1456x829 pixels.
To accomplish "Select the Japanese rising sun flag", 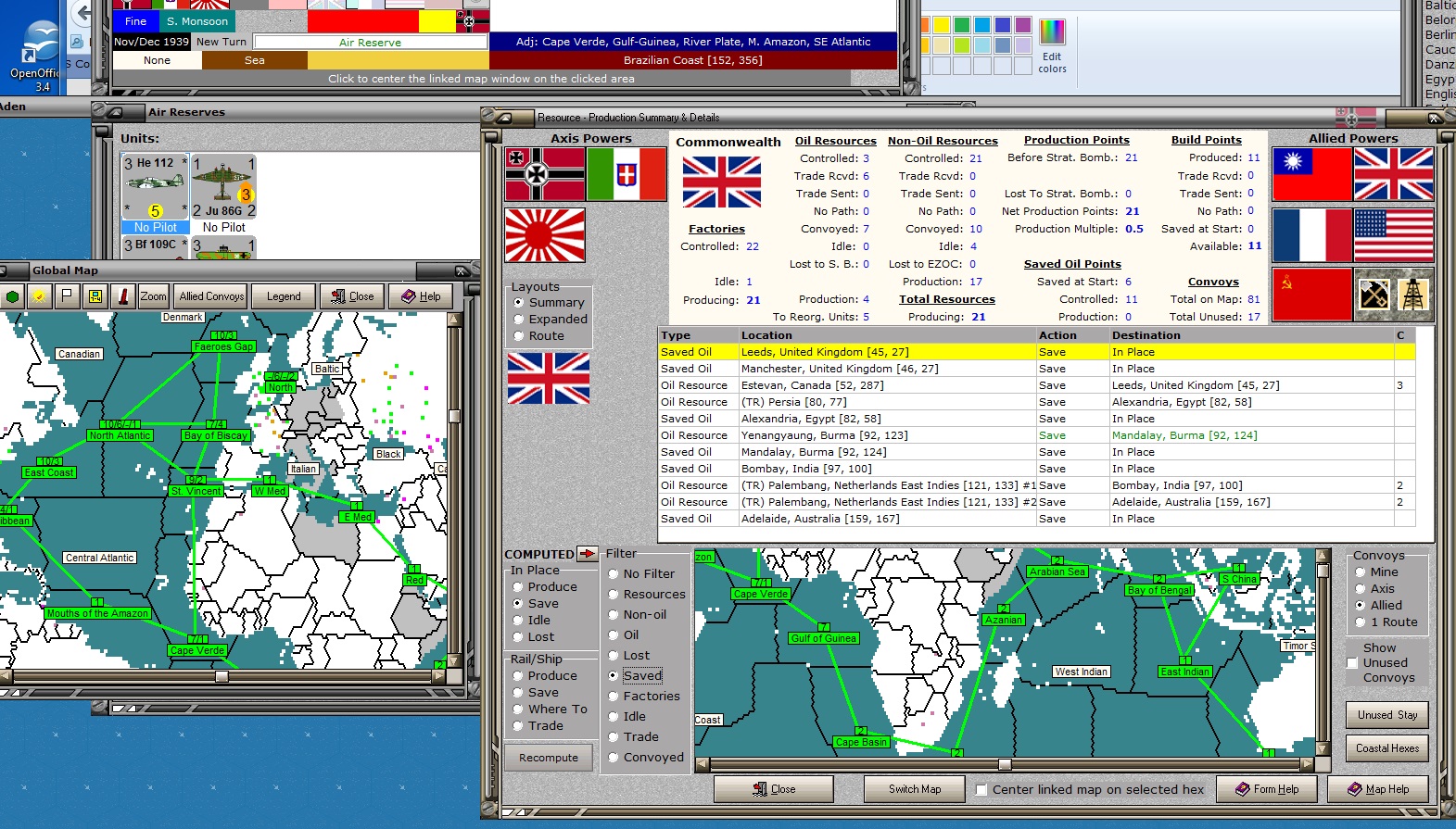I will pos(545,235).
